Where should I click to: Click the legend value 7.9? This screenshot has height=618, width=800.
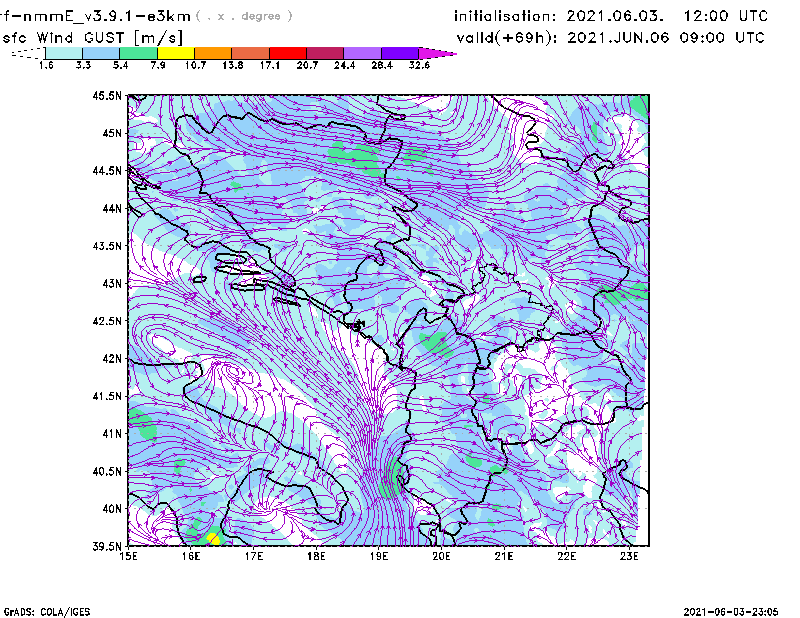coord(158,65)
